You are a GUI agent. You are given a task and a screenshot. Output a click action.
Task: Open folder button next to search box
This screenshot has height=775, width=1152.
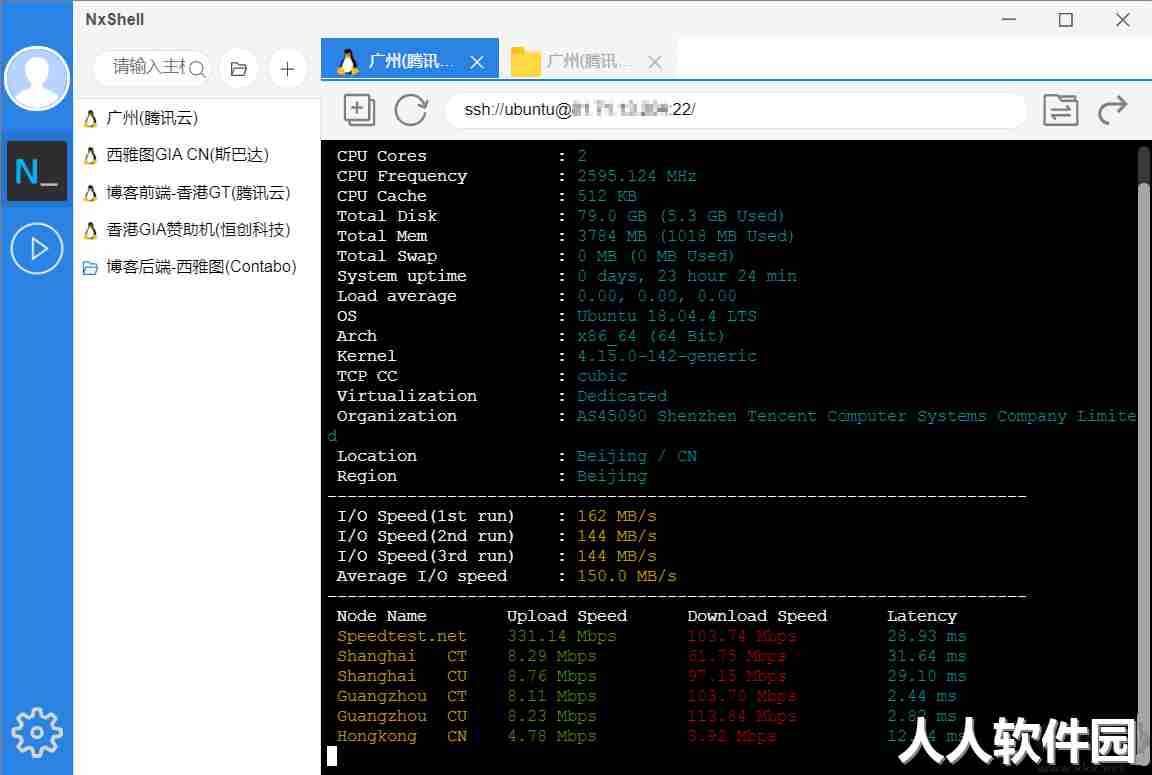pyautogui.click(x=239, y=69)
